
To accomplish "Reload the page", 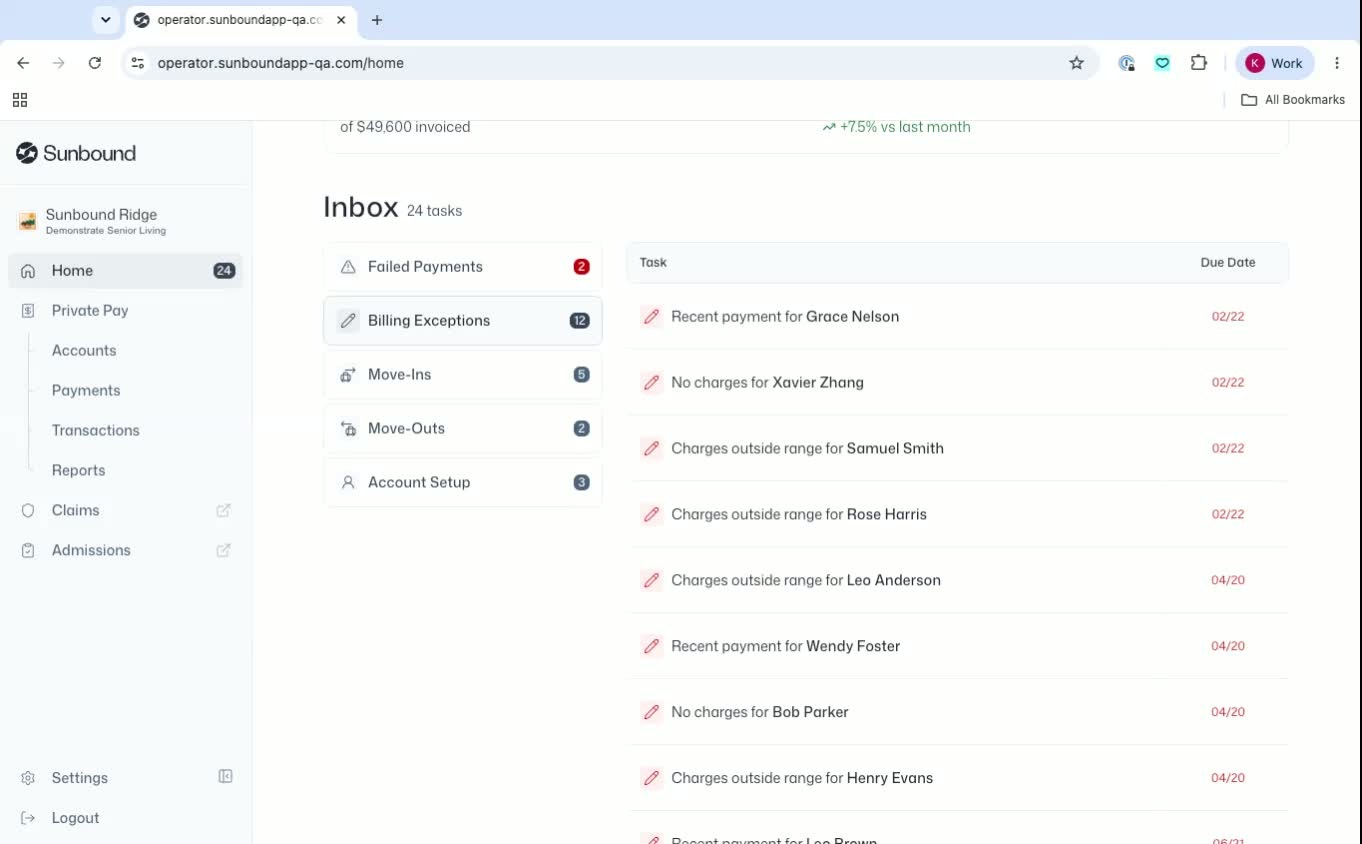I will 95,63.
